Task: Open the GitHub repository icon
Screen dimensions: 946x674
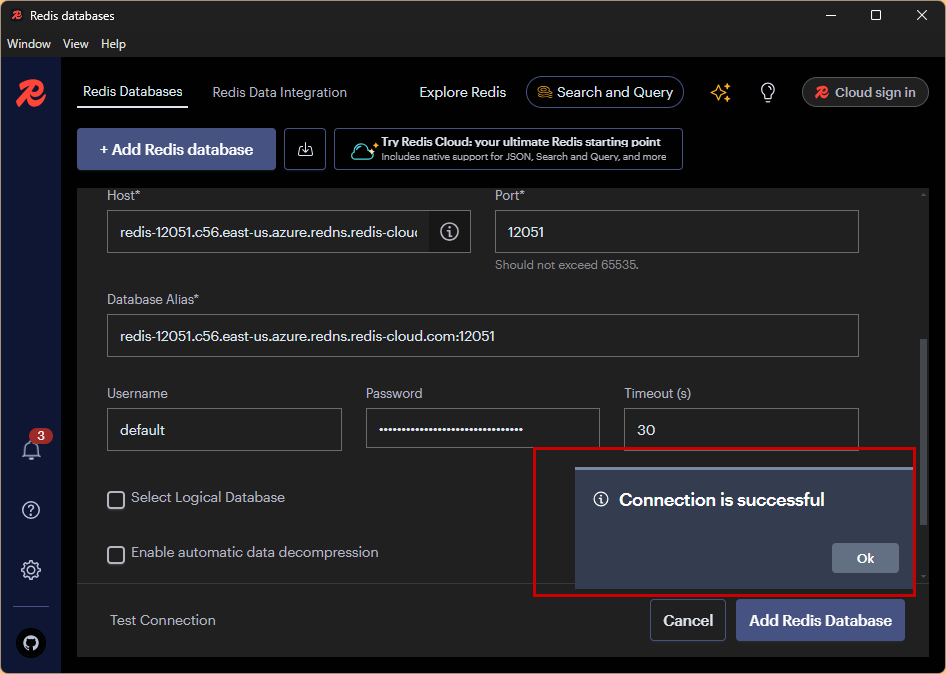Action: pos(31,643)
